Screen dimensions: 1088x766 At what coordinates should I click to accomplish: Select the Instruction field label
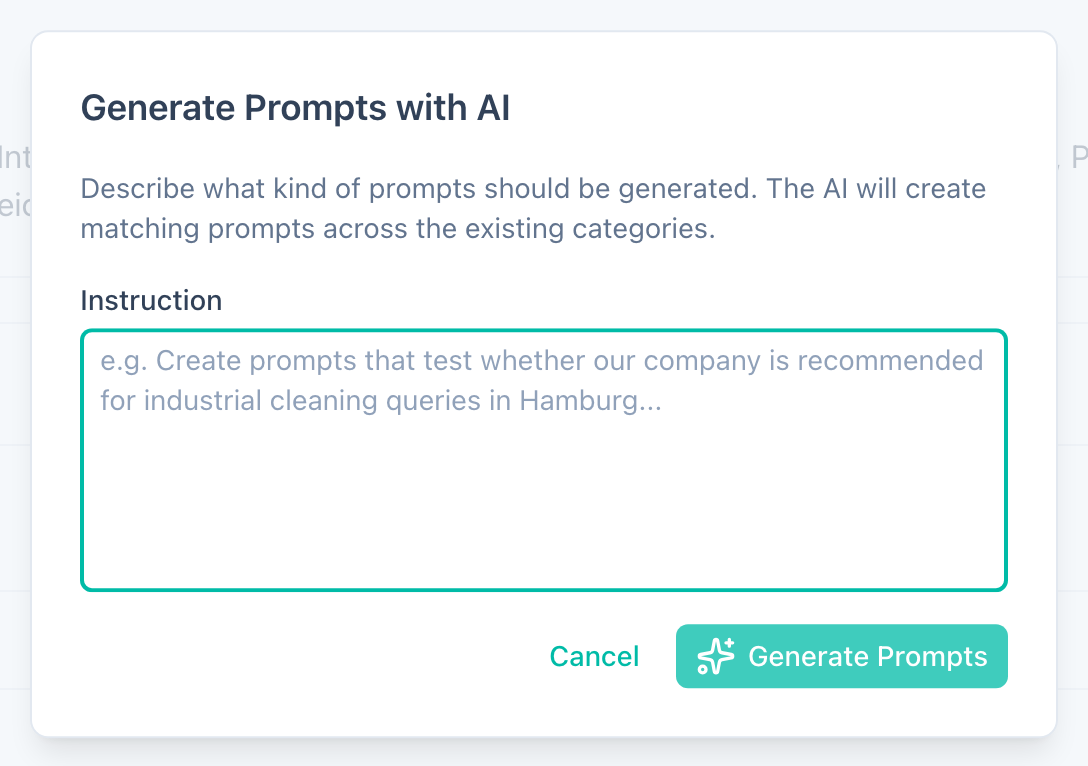tap(151, 300)
